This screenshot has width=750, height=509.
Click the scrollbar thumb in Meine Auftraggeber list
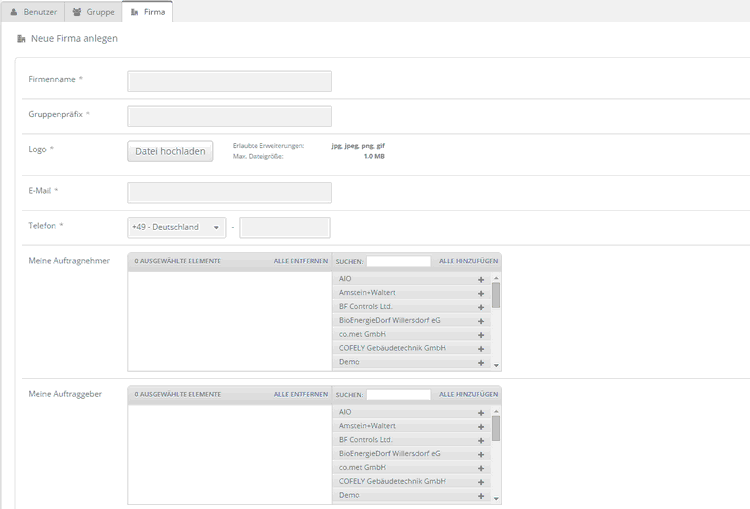click(496, 429)
